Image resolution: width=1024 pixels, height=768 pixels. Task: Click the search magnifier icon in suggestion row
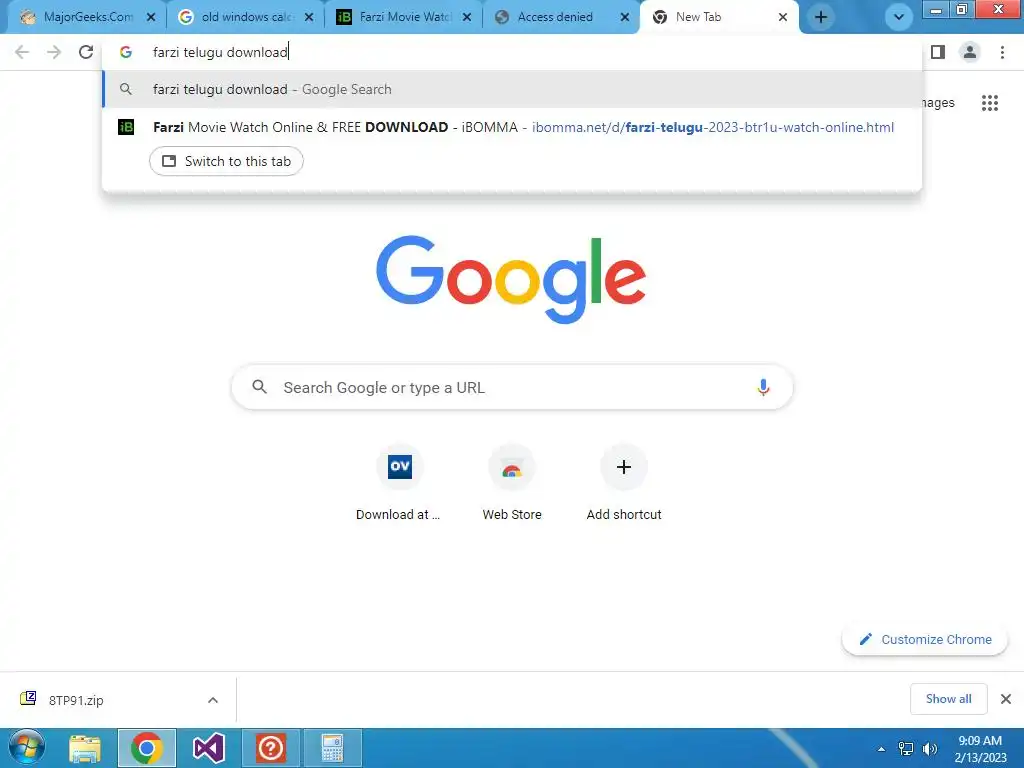[x=126, y=89]
